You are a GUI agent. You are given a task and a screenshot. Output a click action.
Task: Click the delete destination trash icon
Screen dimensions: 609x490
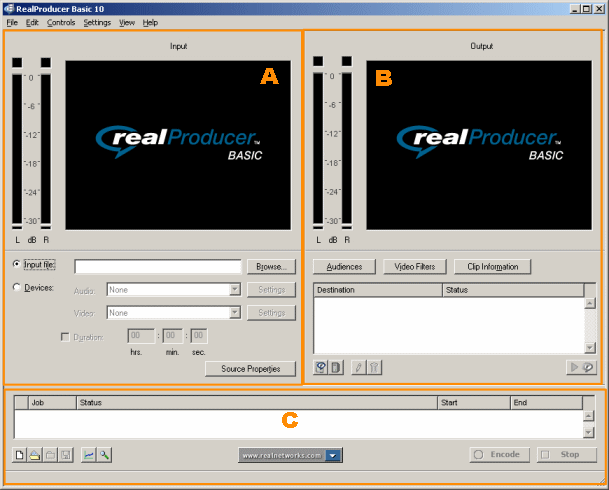(373, 368)
